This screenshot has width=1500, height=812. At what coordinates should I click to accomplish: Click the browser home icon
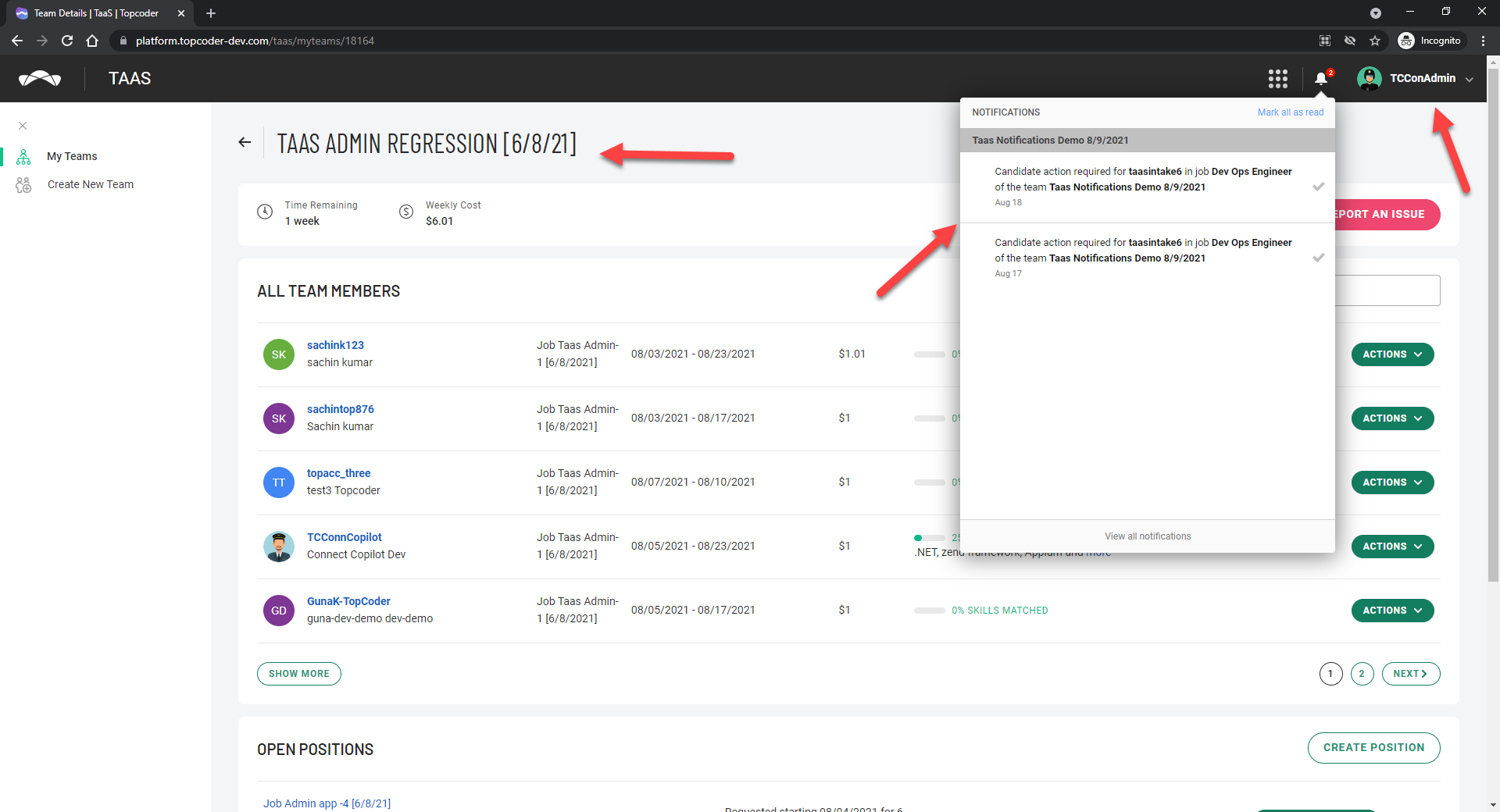tap(92, 41)
